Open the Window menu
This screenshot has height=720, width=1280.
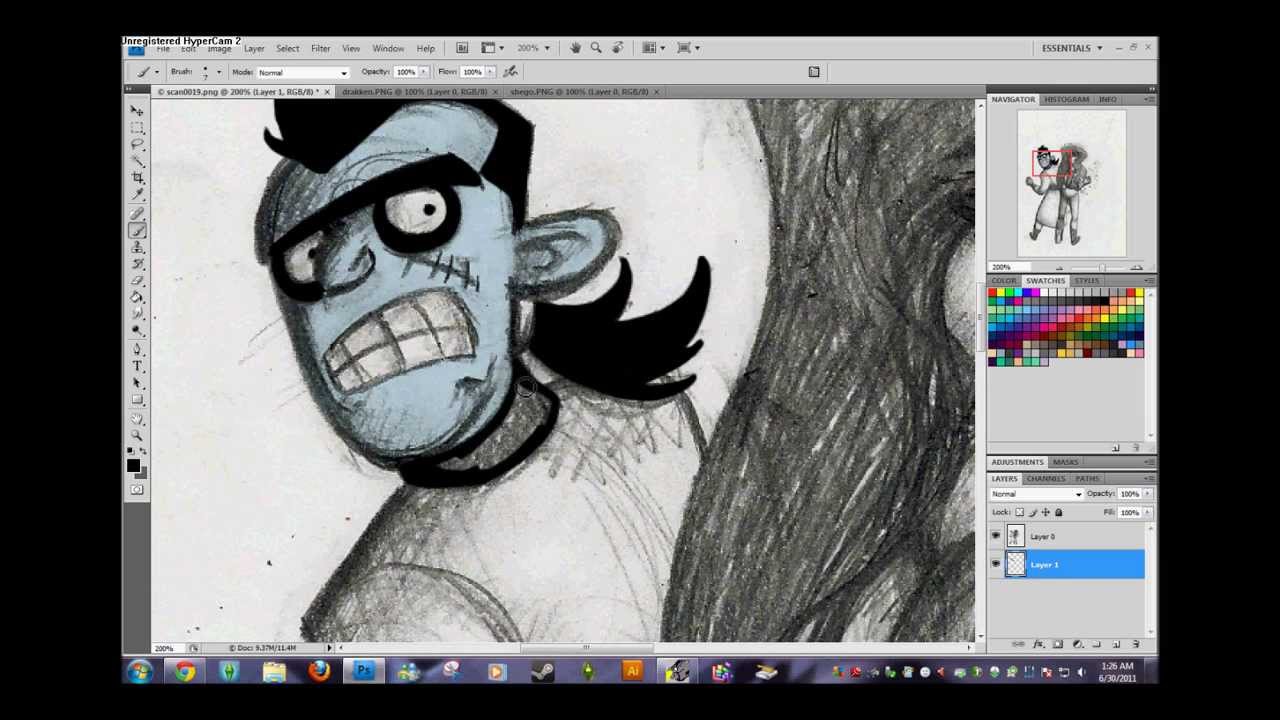pos(388,48)
